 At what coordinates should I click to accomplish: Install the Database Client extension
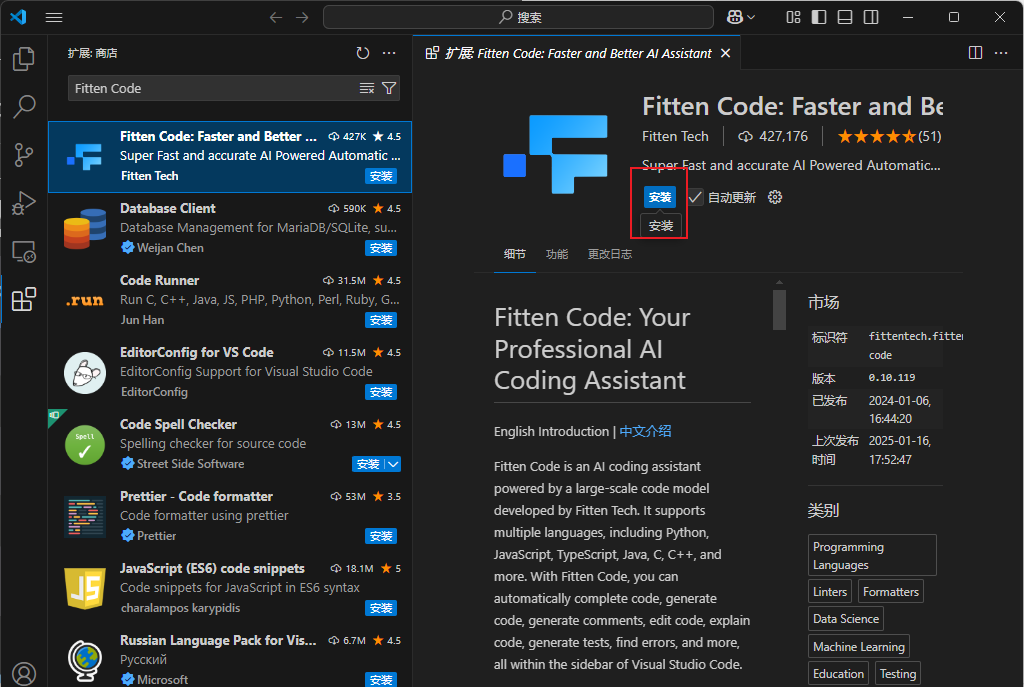tap(381, 248)
